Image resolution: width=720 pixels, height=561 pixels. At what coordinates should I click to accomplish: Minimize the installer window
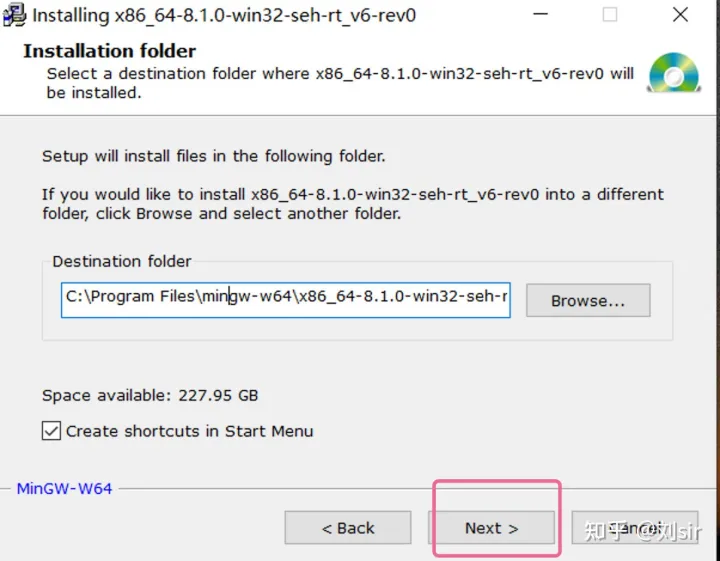(540, 16)
